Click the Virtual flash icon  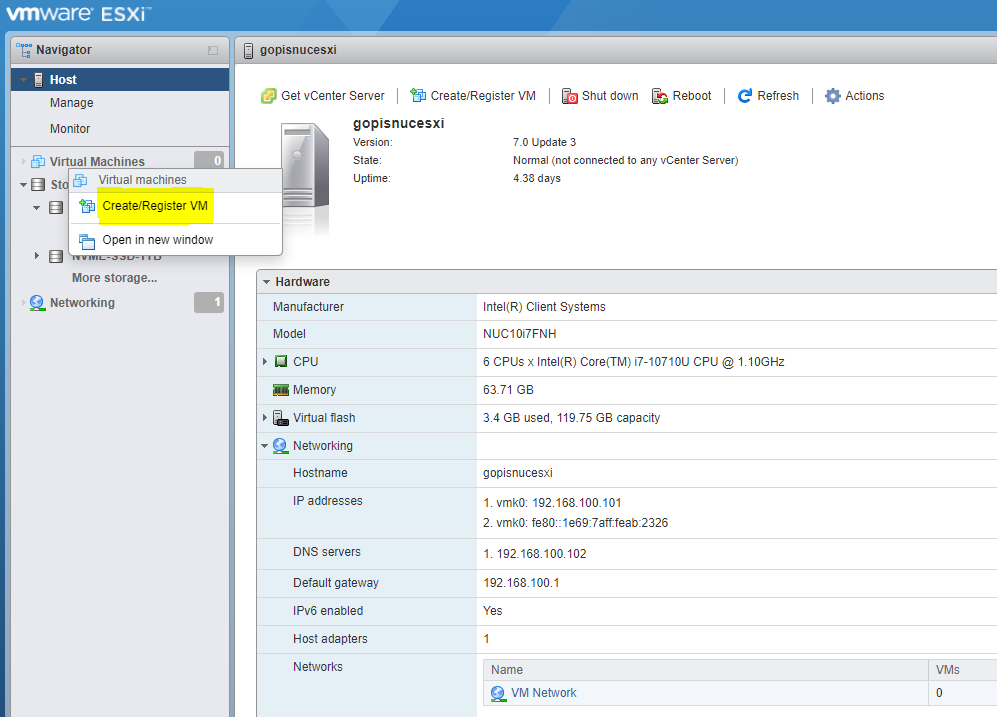(x=280, y=418)
